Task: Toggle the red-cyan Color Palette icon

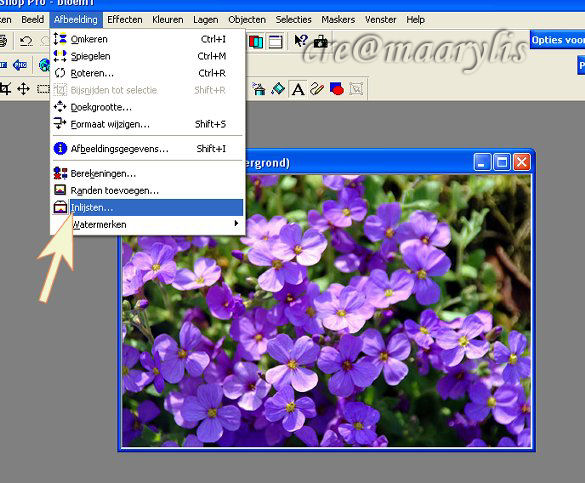Action: click(x=256, y=41)
